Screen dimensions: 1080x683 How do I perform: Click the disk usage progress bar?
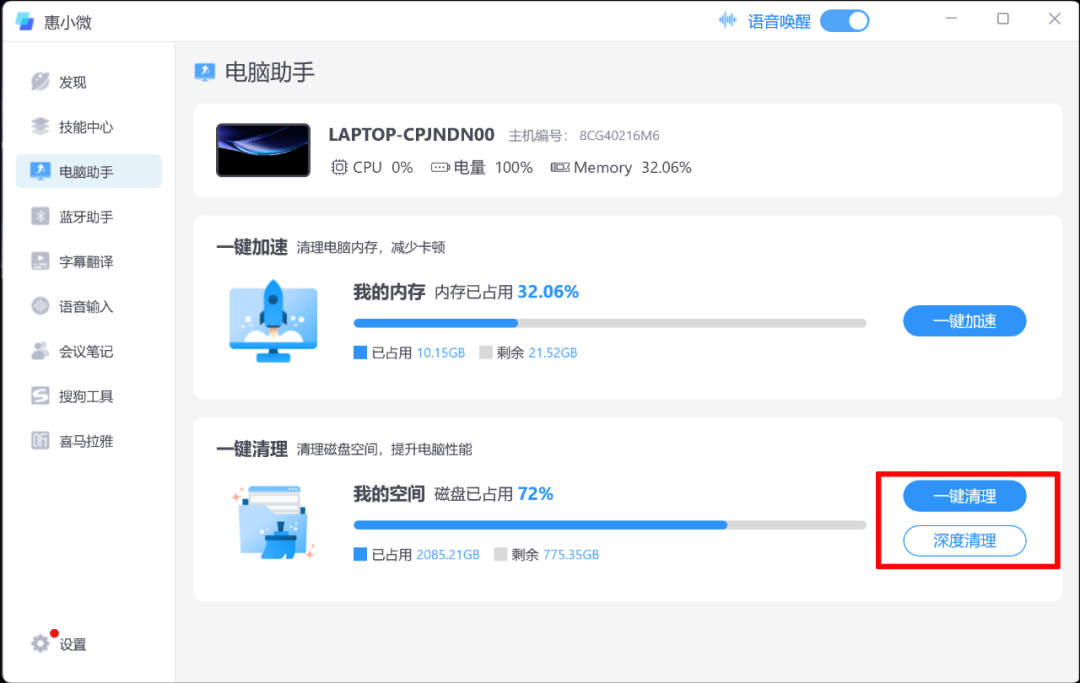click(610, 525)
